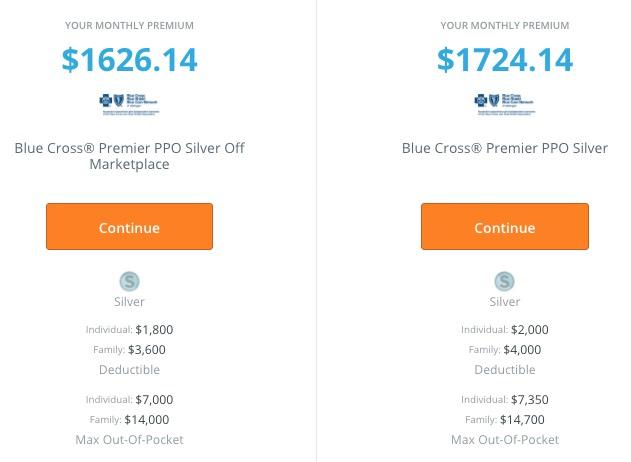Click the $4,000 family deductible value
Viewport: 631px width, 462px height.
click(522, 350)
